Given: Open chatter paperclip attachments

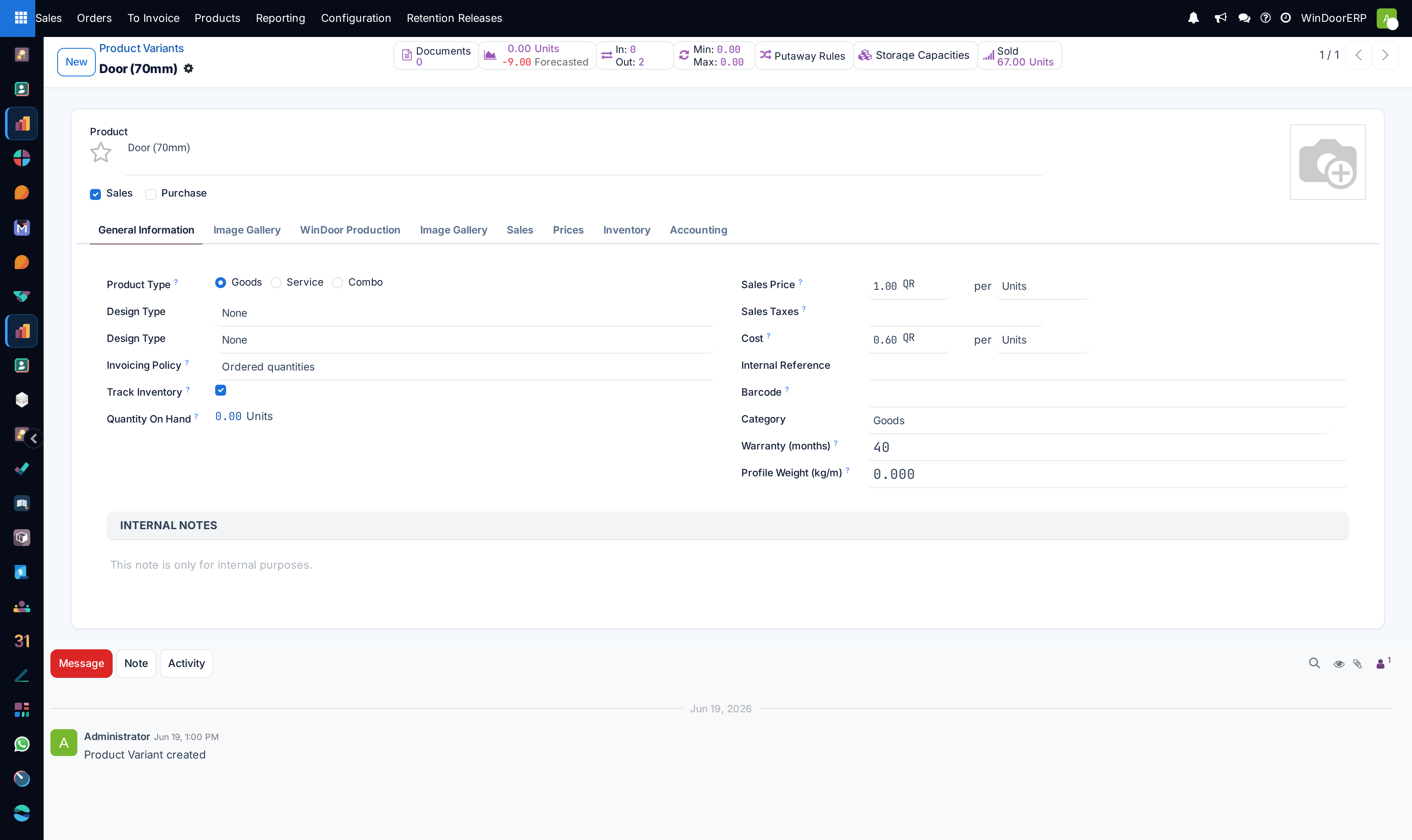Looking at the screenshot, I should tap(1358, 664).
